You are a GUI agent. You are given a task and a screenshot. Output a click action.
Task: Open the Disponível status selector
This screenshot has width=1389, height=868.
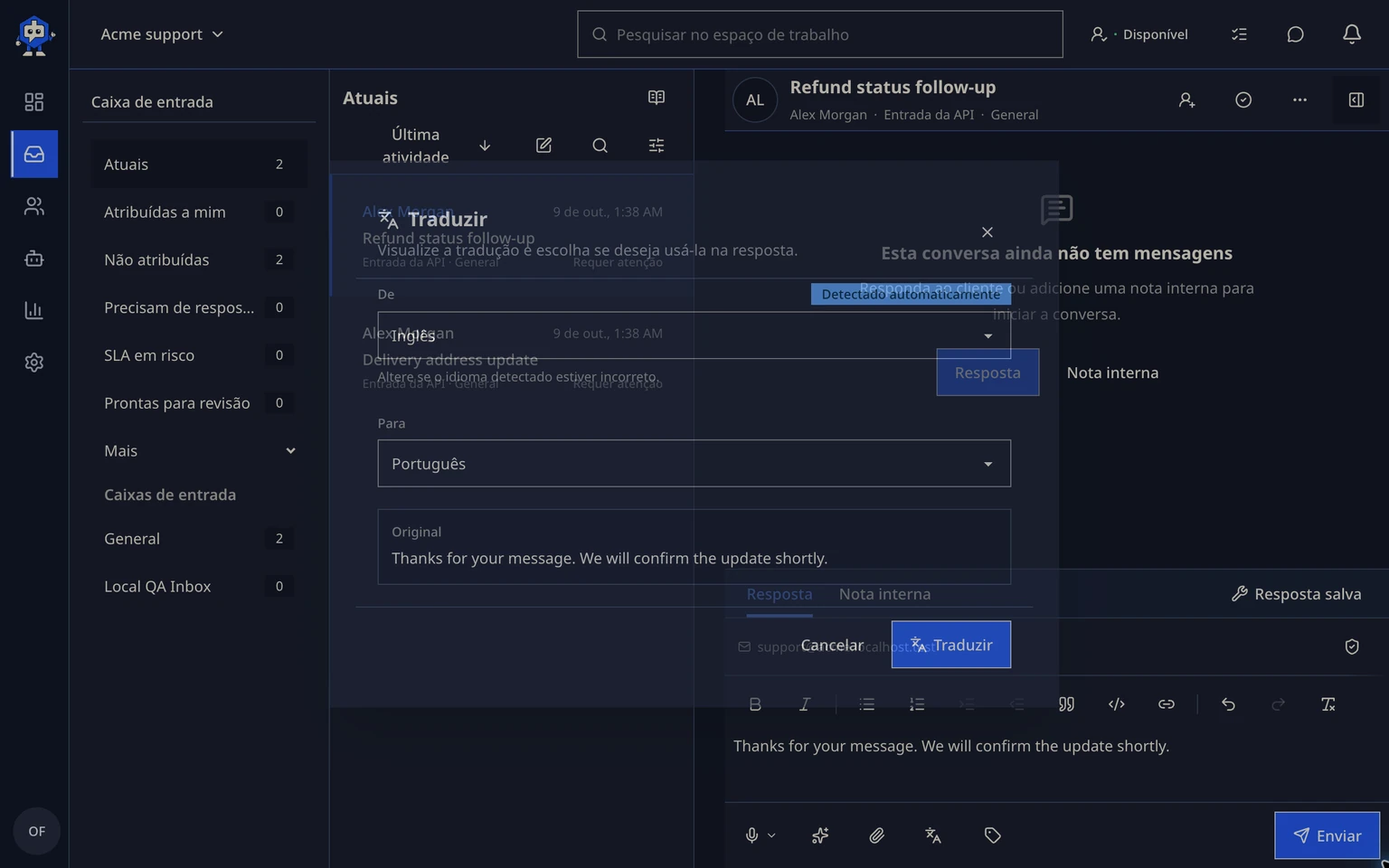(1139, 34)
